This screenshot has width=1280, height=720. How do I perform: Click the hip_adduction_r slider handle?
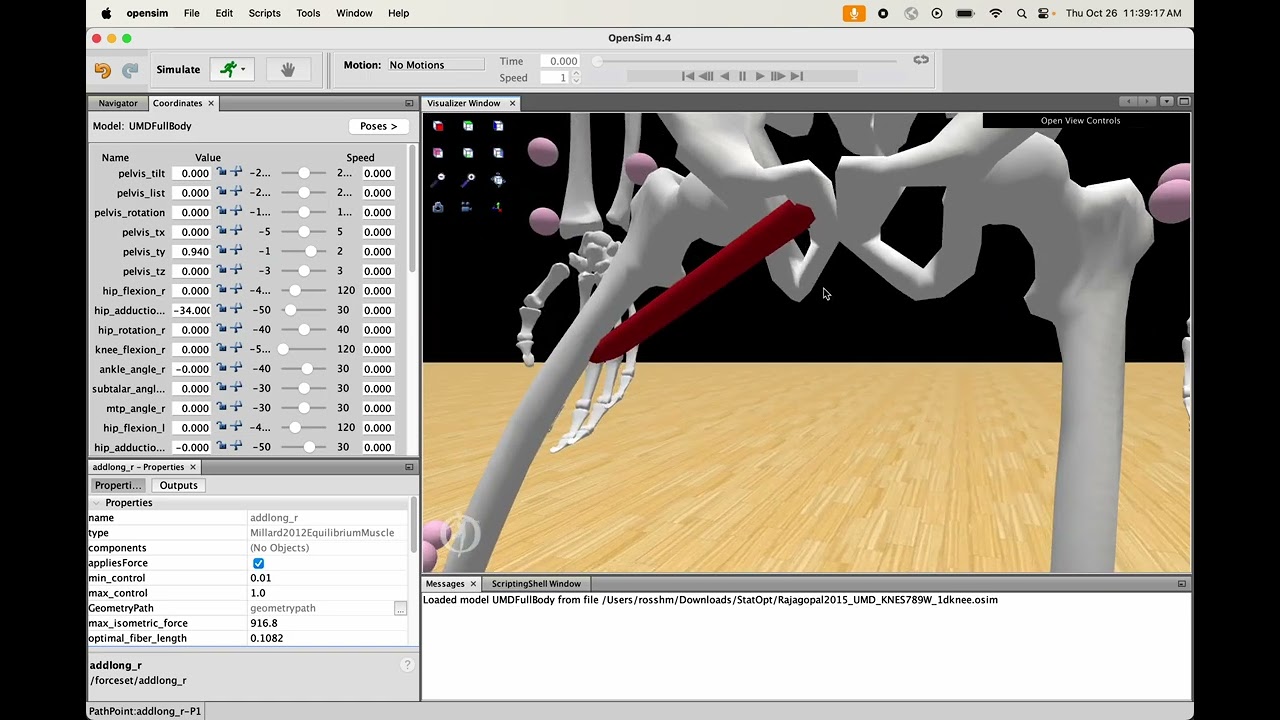point(290,310)
